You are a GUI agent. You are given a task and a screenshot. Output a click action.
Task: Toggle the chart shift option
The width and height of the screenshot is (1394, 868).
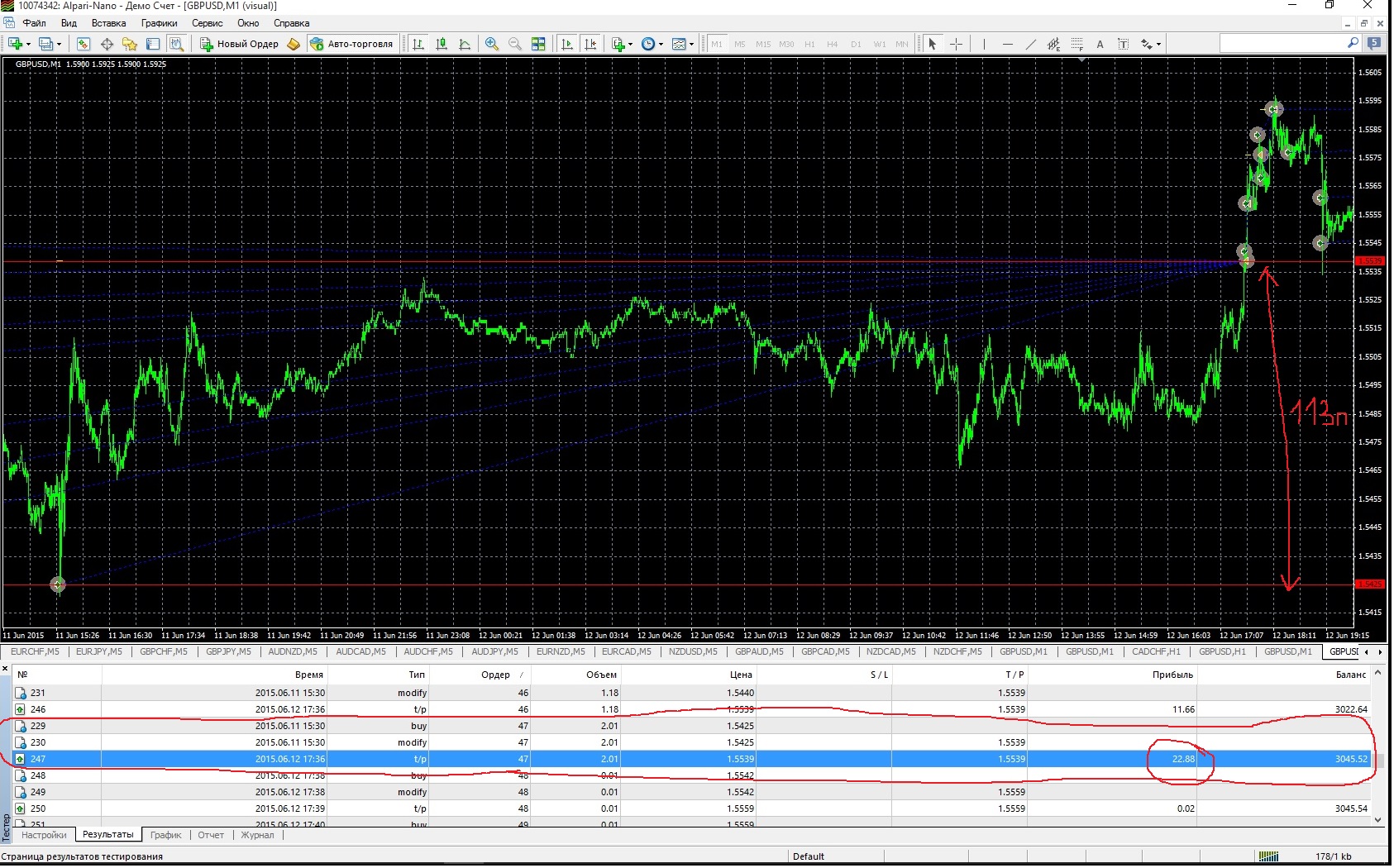click(590, 44)
